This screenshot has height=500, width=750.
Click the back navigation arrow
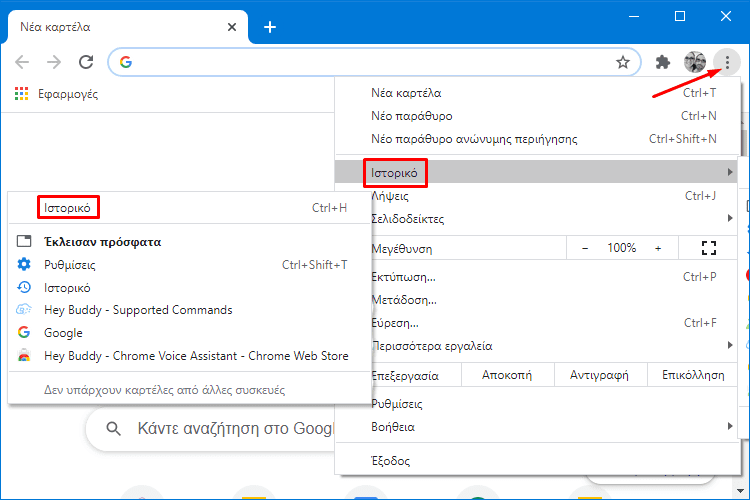[22, 62]
